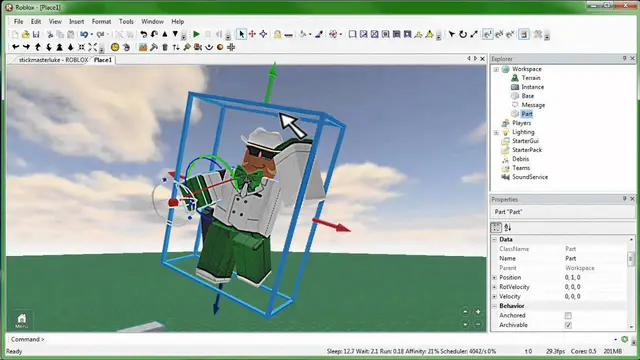The image size is (640, 360).
Task: Click the yellow clock-face icon
Action: 115,47
